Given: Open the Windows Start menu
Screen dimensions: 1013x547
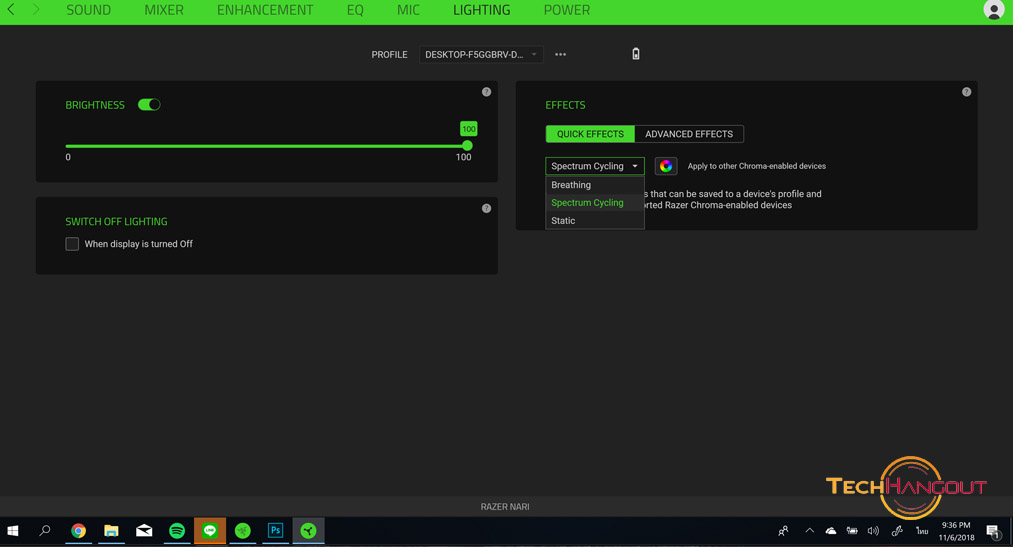Looking at the screenshot, I should 12,531.
